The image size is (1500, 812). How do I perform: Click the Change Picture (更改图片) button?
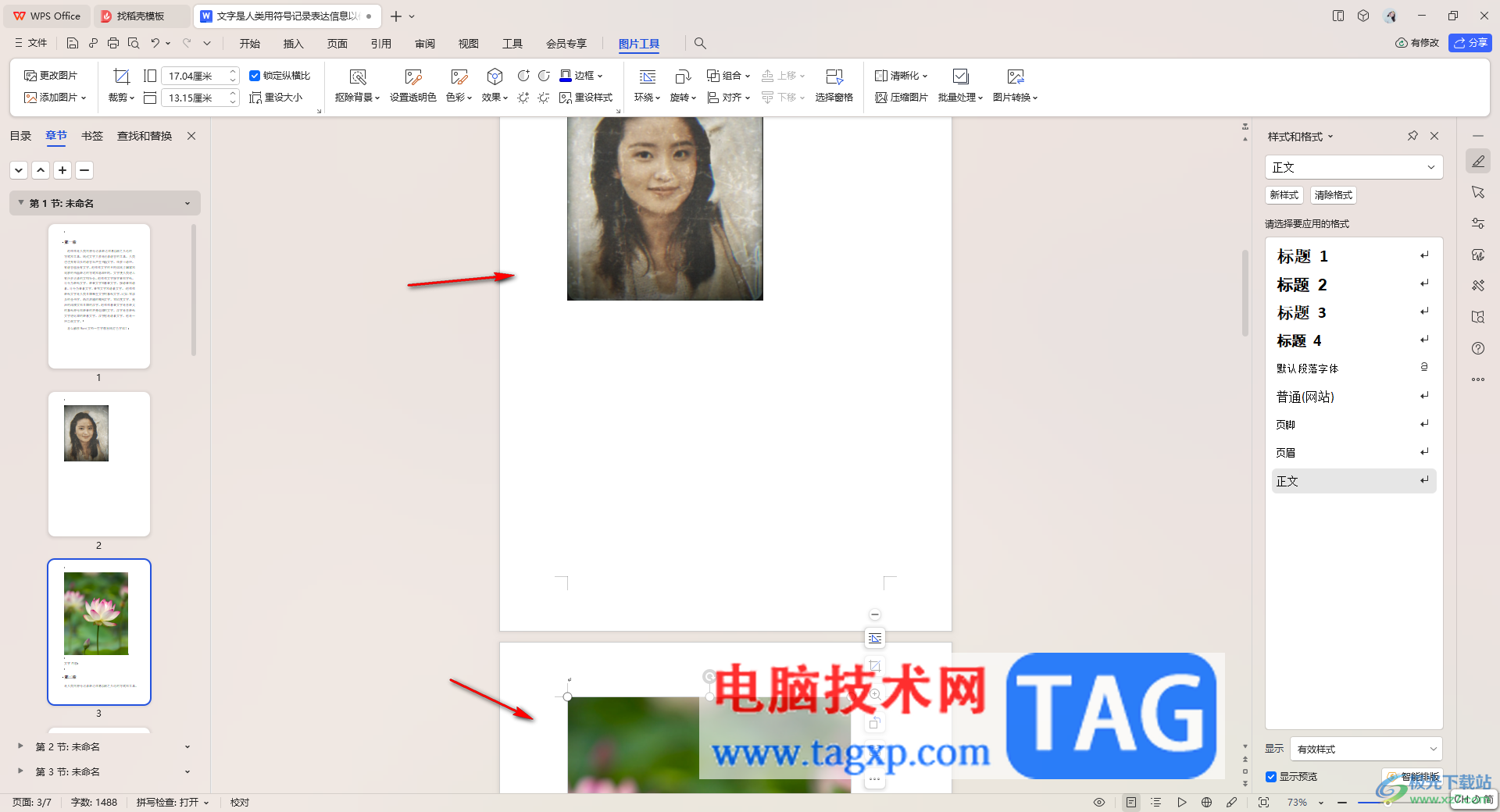[51, 76]
